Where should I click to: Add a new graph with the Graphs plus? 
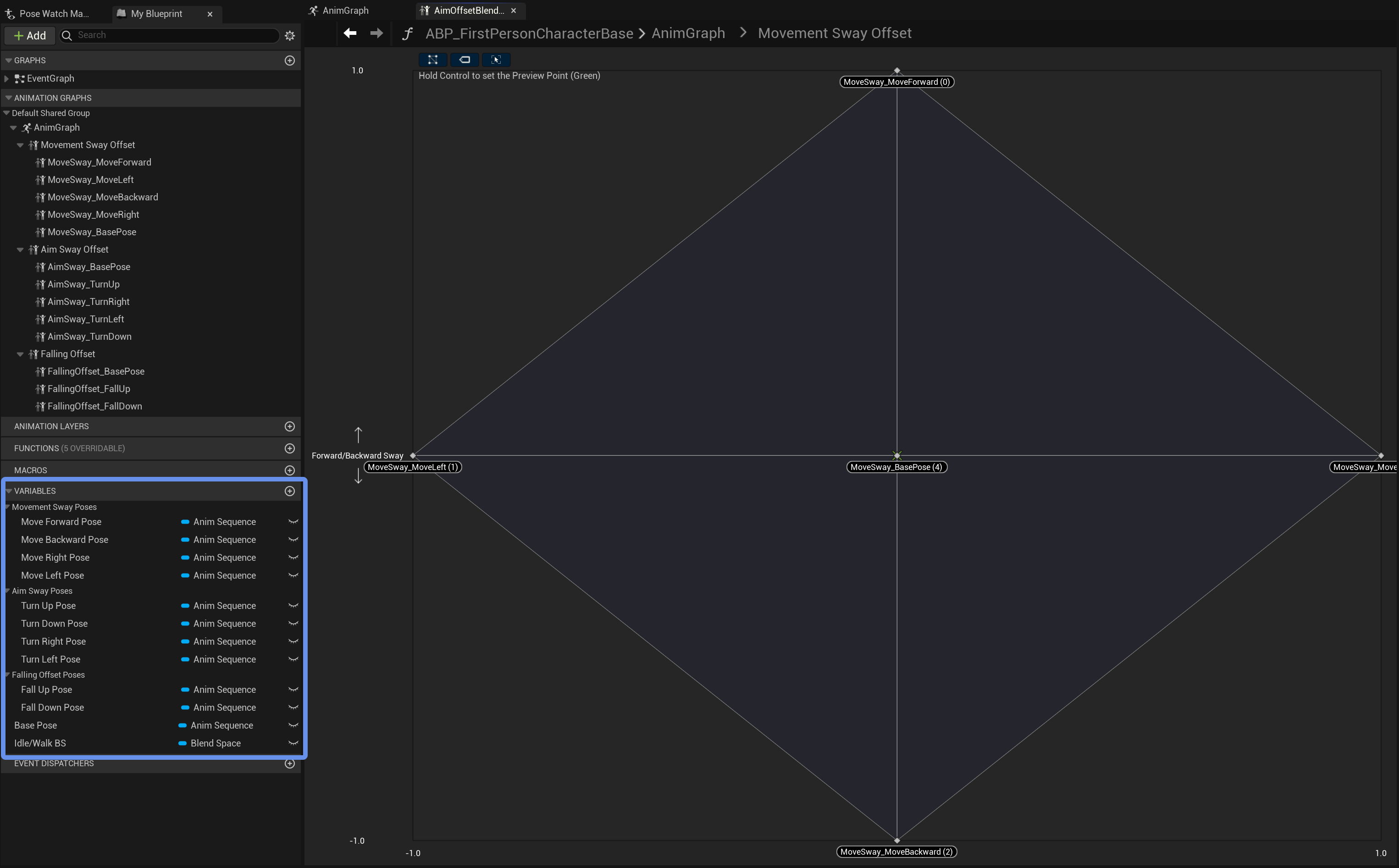pos(290,60)
